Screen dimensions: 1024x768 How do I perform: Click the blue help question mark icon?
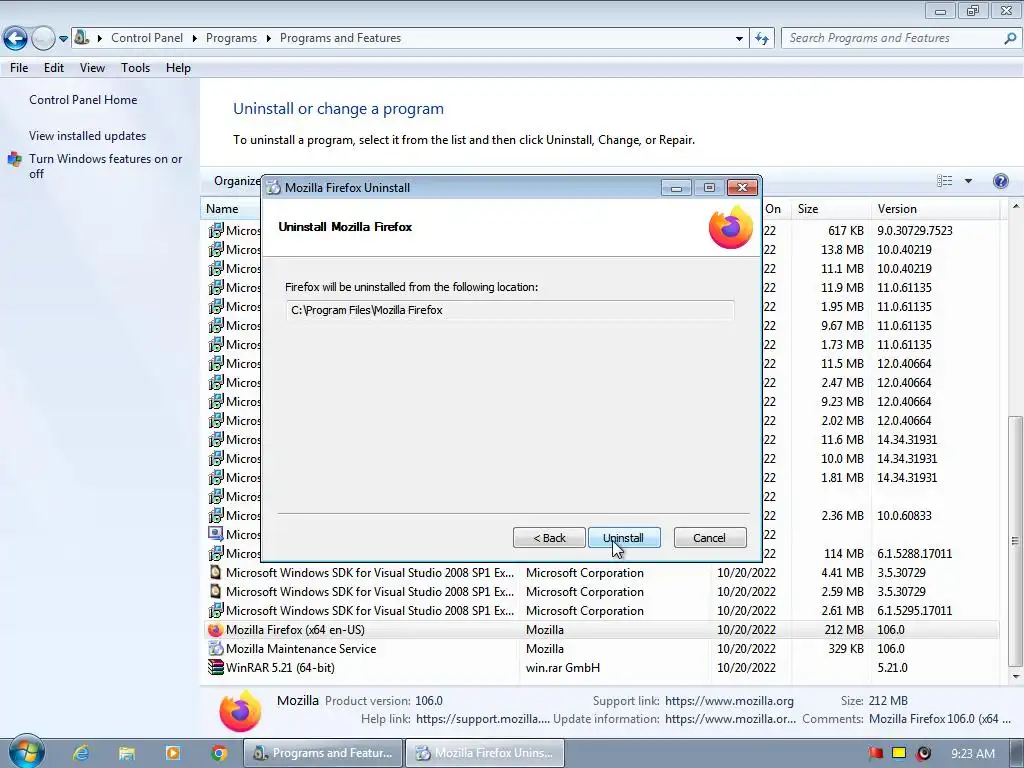(x=1000, y=181)
